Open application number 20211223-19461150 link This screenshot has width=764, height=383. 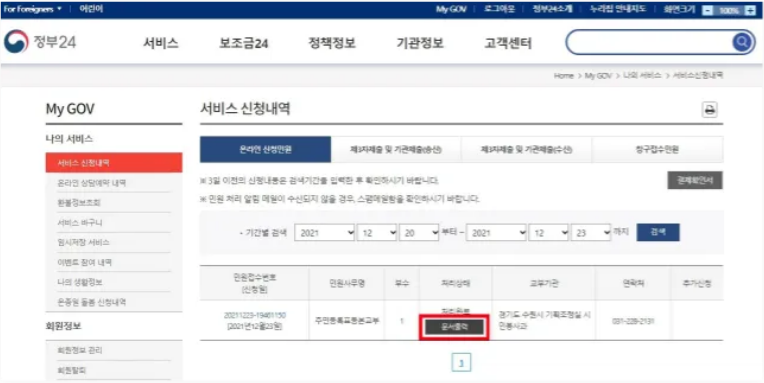pyautogui.click(x=255, y=315)
